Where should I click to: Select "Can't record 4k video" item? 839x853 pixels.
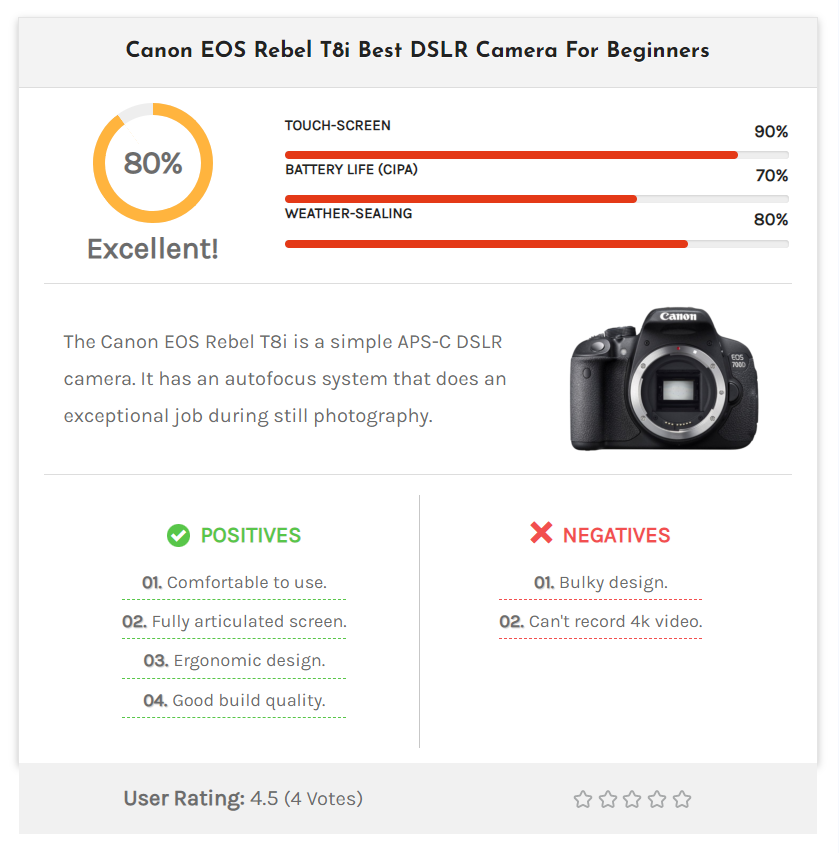600,621
